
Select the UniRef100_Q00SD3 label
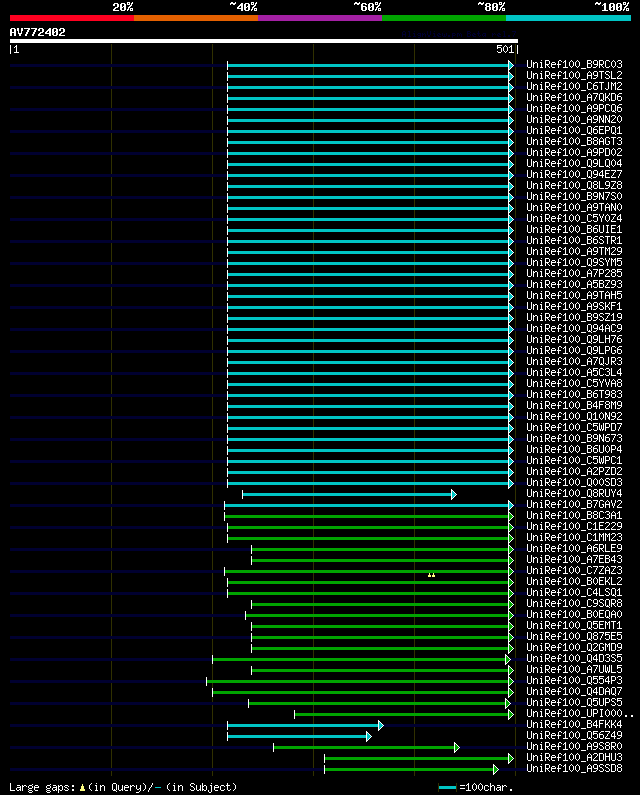point(574,482)
